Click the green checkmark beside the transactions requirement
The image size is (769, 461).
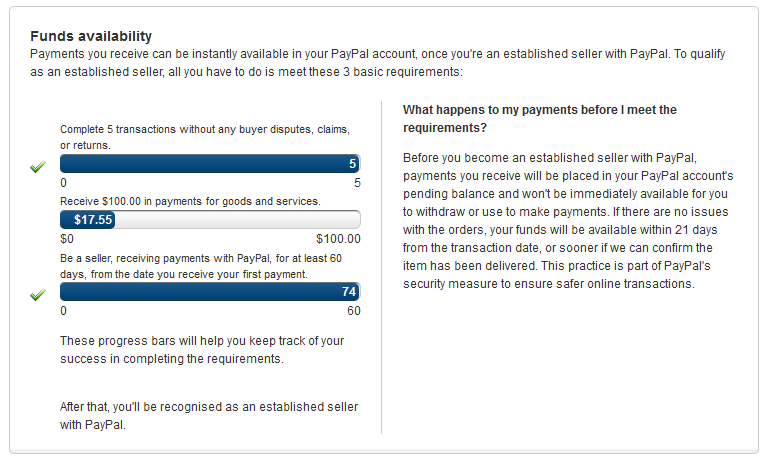tap(38, 167)
